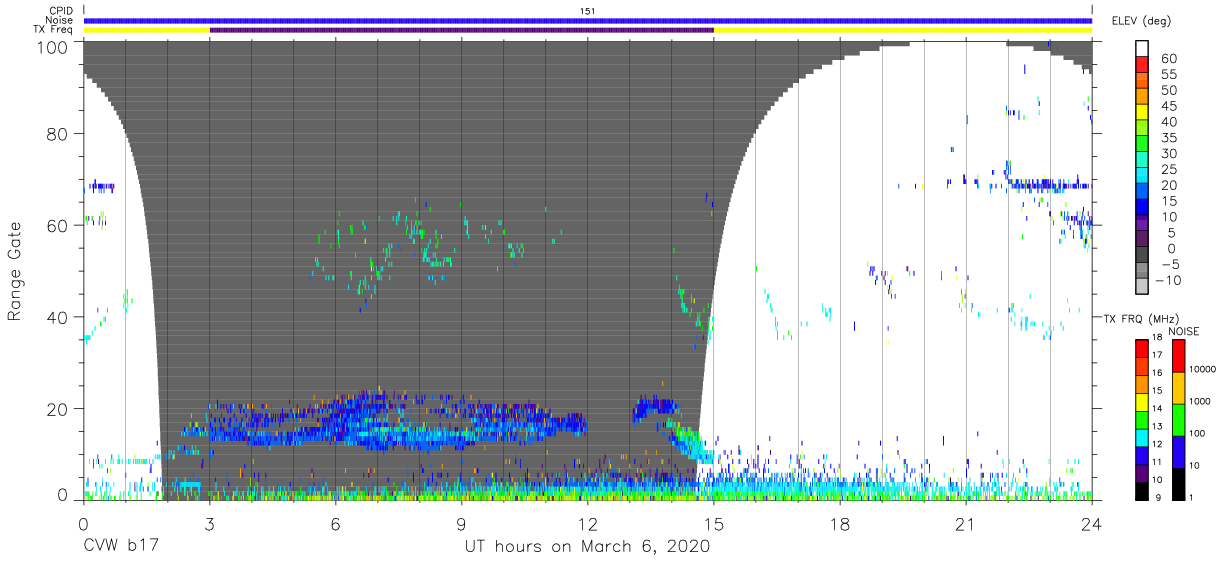Click the blue Noise indicator bar
The width and height of the screenshot is (1228, 567).
(x=588, y=20)
